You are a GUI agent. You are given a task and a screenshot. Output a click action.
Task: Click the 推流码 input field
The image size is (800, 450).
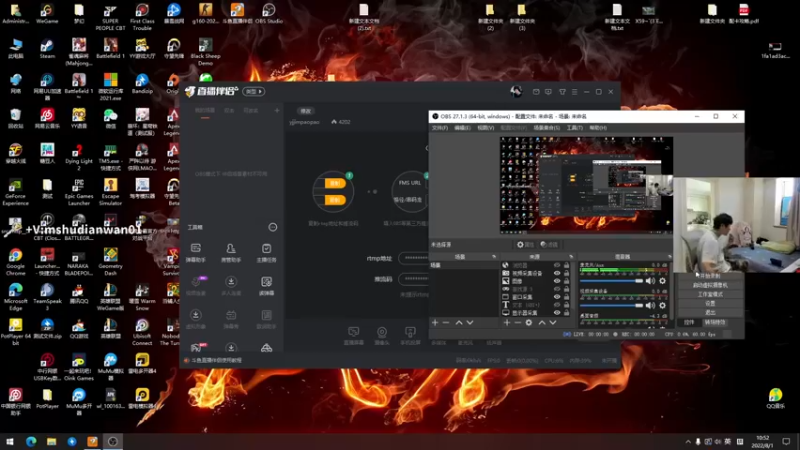click(x=413, y=279)
